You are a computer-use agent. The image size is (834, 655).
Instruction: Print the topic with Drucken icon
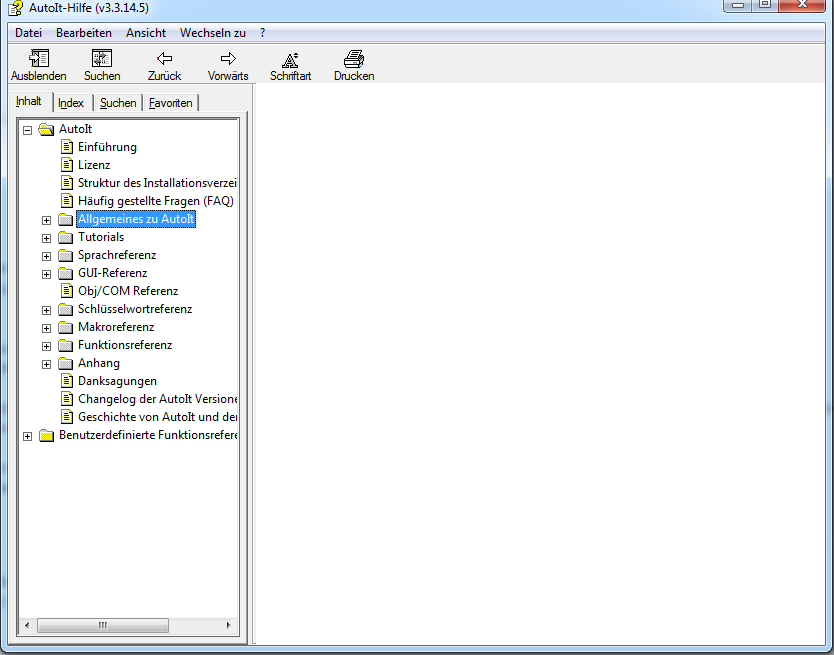[354, 59]
